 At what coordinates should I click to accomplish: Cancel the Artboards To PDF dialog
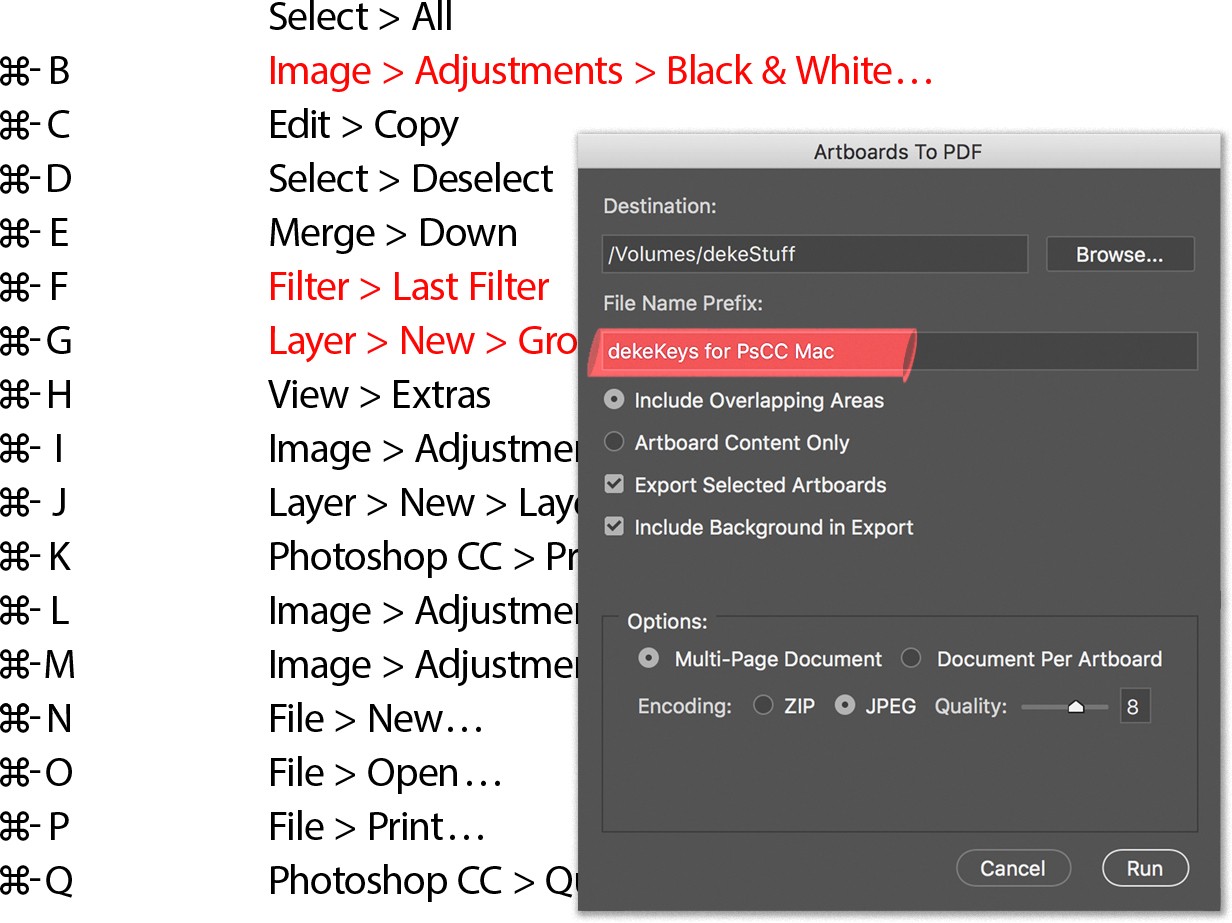pyautogui.click(x=1012, y=868)
